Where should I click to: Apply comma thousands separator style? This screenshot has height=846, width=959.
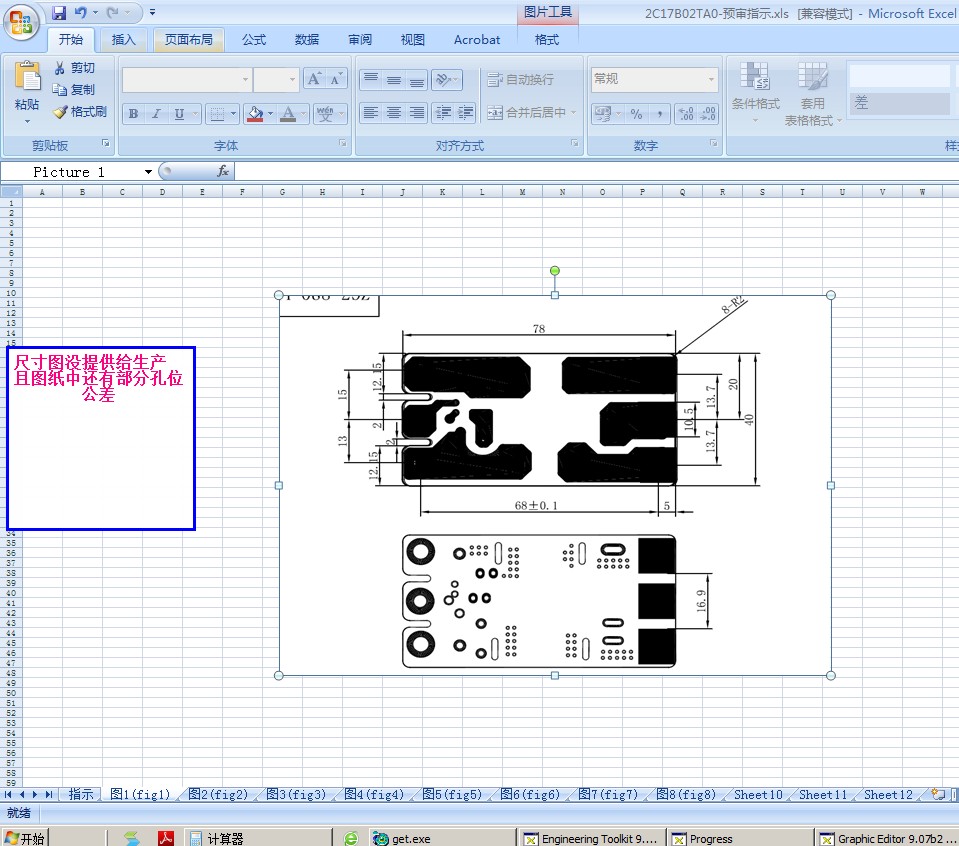click(x=659, y=114)
